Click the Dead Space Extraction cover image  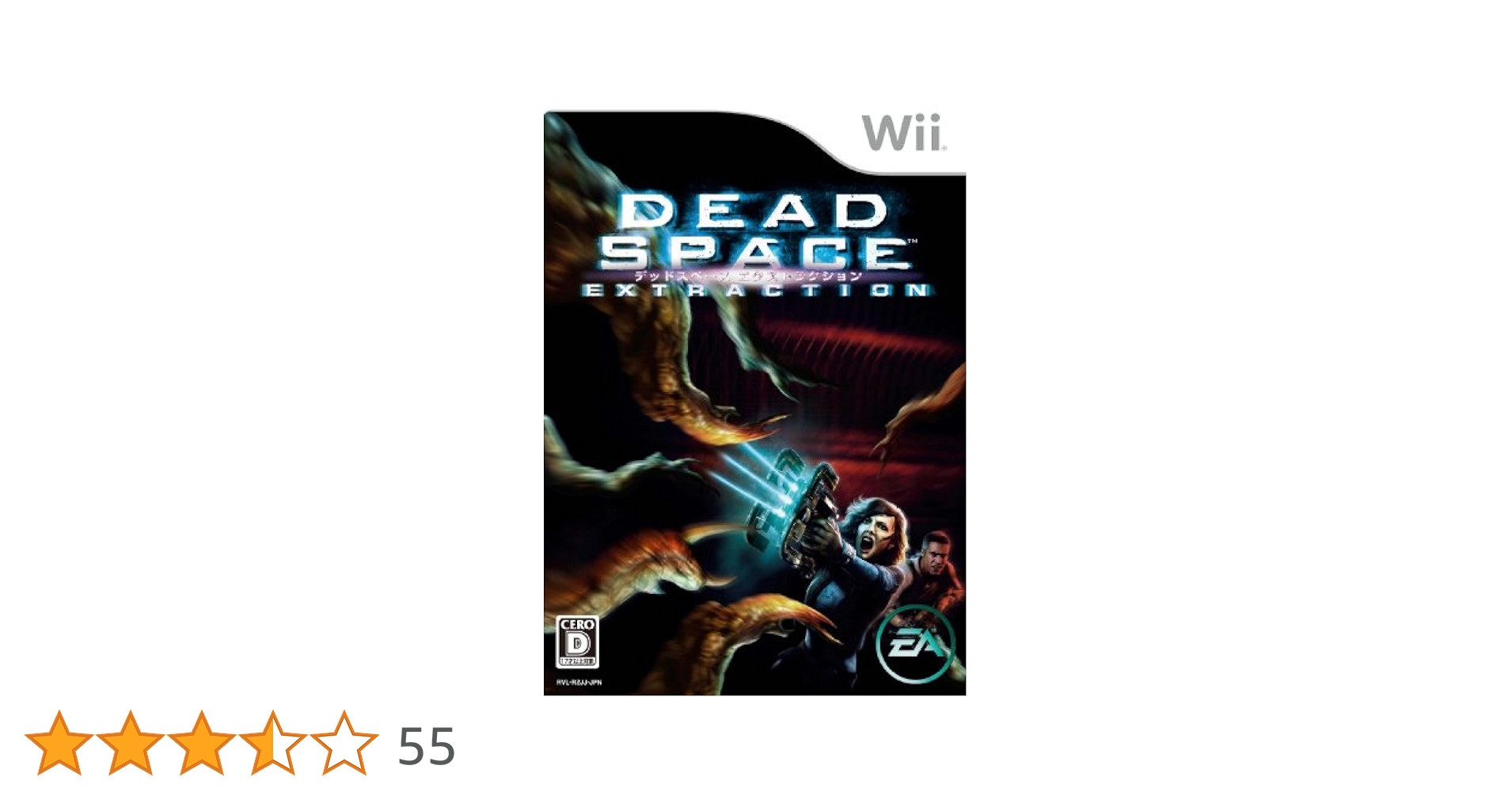(x=754, y=403)
